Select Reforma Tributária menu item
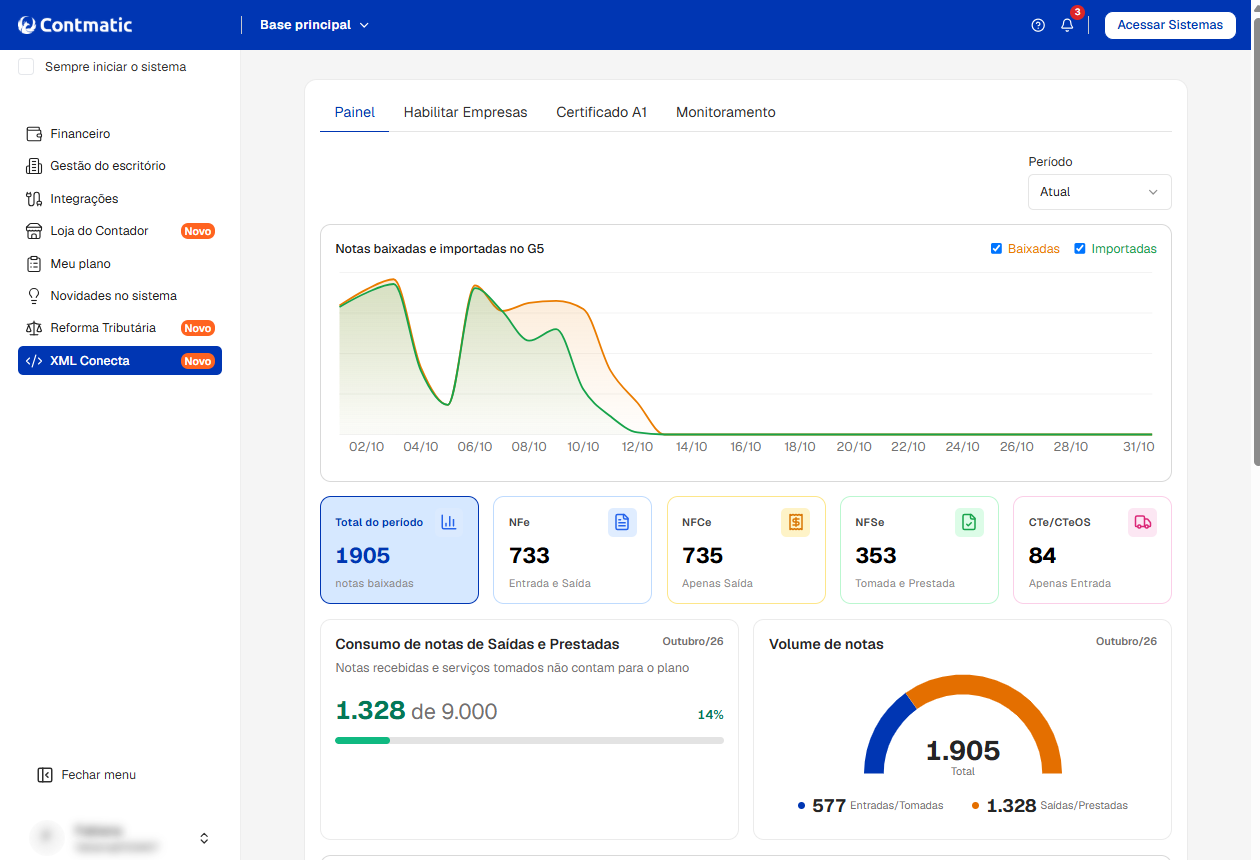Viewport: 1260px width, 860px height. (x=120, y=328)
